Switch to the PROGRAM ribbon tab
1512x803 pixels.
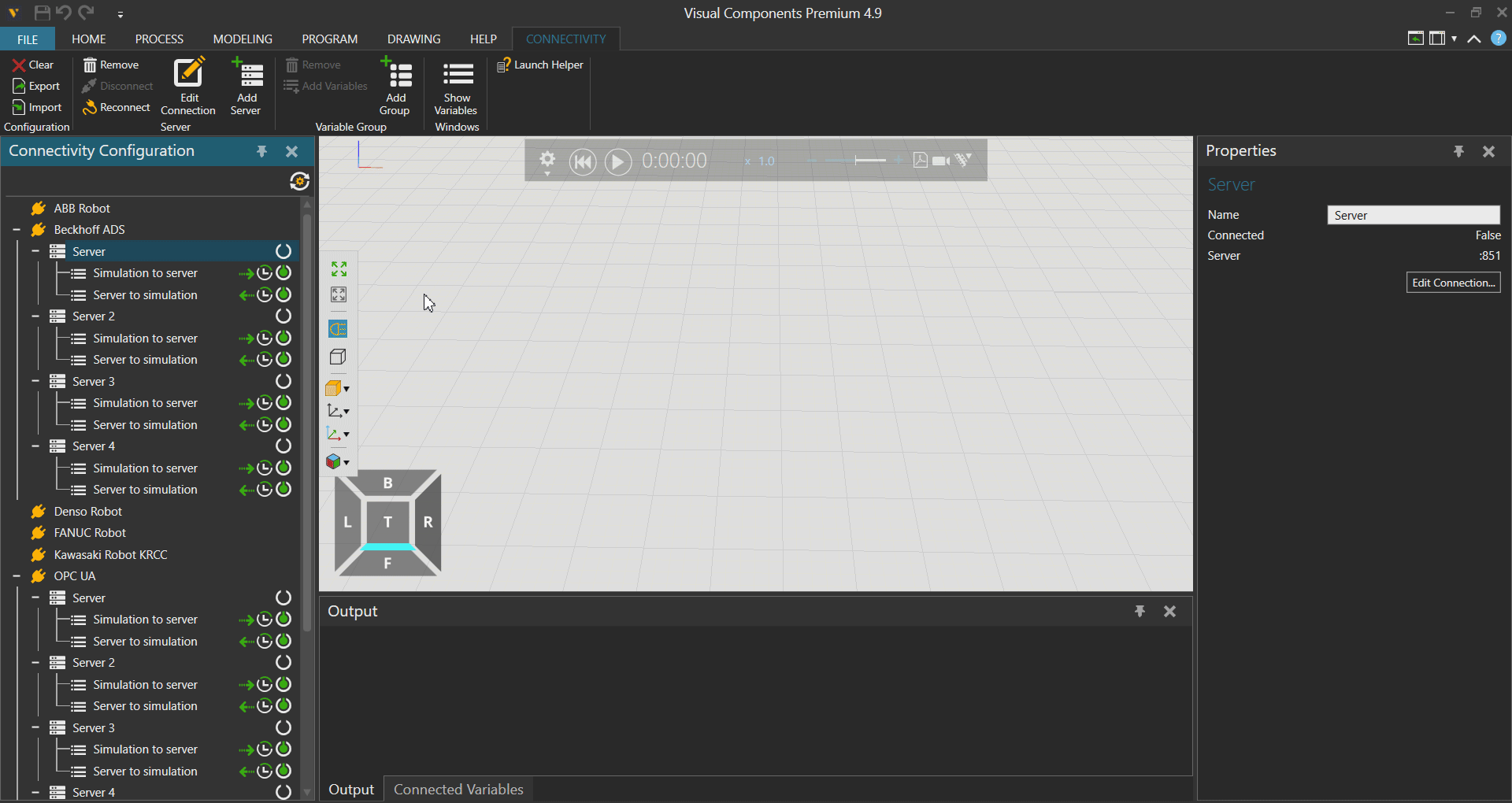(329, 38)
